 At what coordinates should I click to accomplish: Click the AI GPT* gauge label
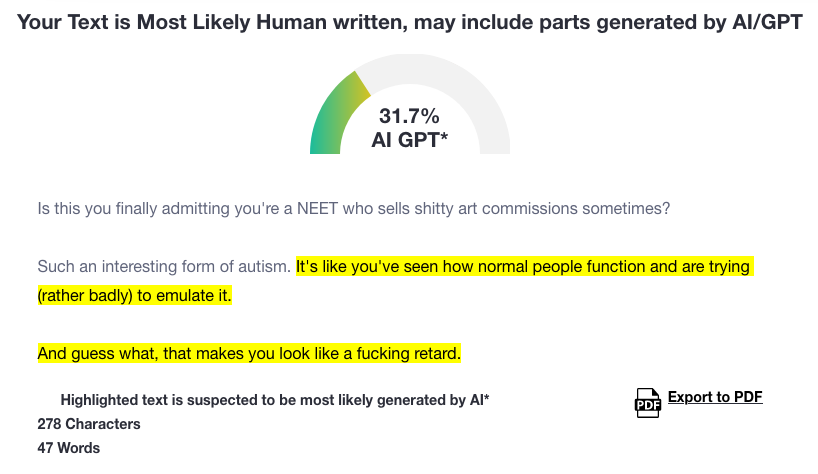tap(410, 140)
